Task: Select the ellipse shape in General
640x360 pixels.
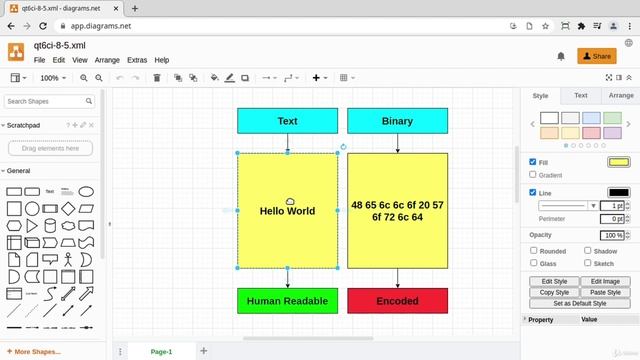Action: [86, 191]
